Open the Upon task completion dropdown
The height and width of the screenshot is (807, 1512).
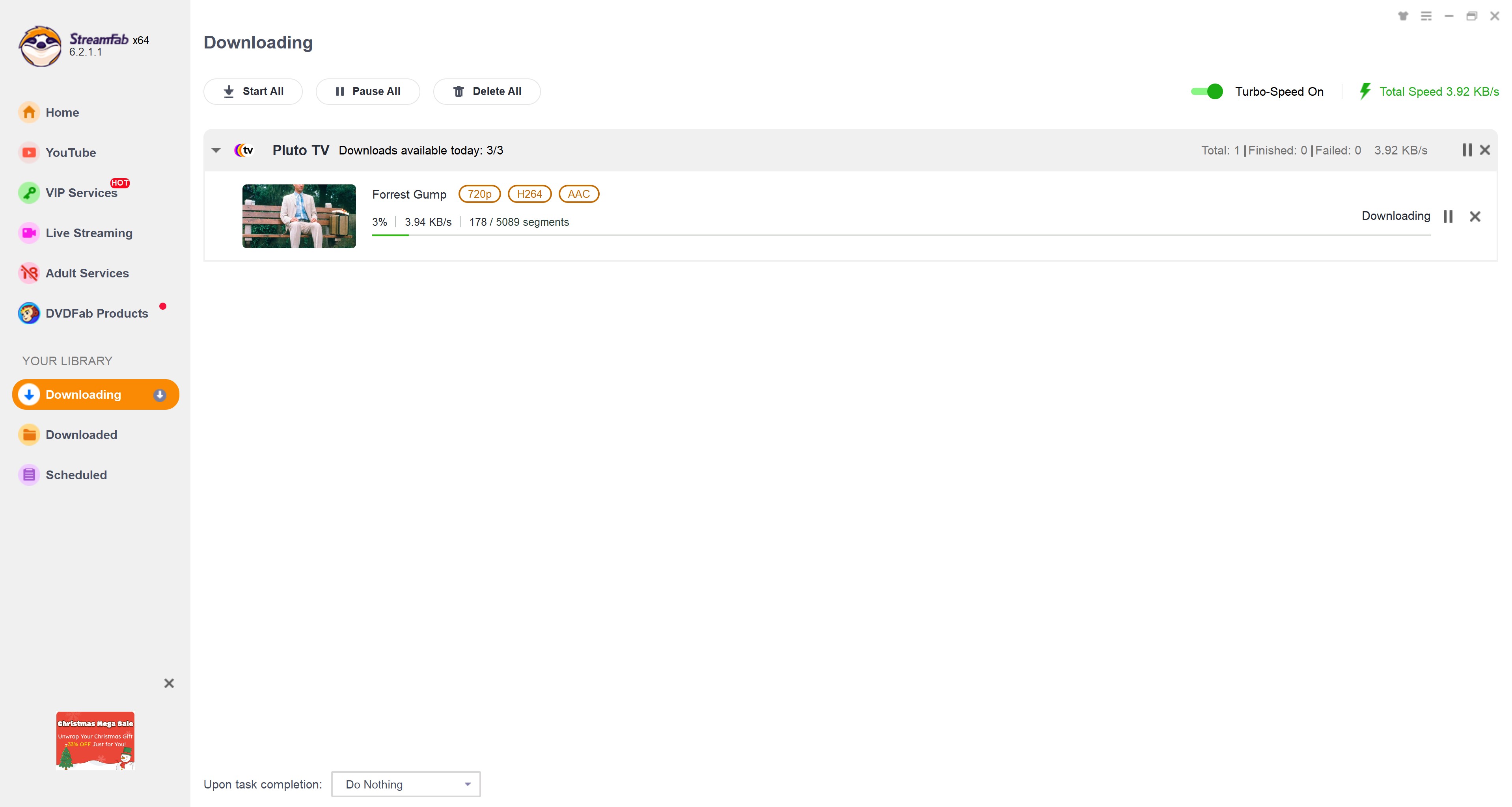pos(406,784)
